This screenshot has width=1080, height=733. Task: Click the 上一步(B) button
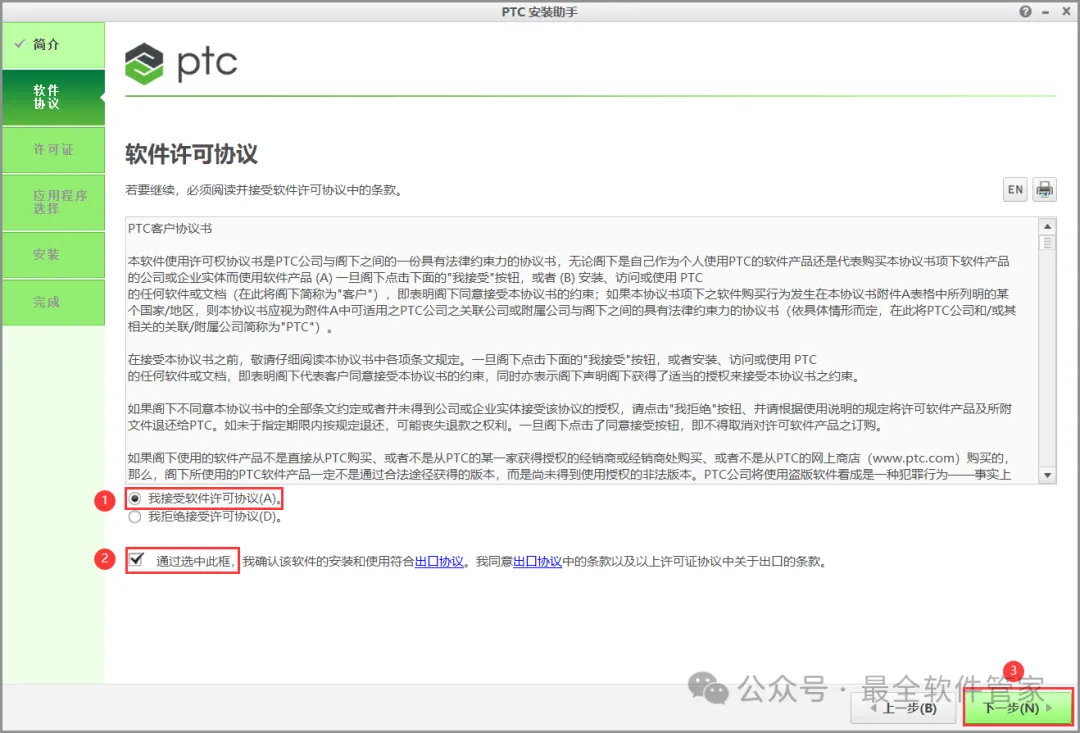pyautogui.click(x=904, y=708)
